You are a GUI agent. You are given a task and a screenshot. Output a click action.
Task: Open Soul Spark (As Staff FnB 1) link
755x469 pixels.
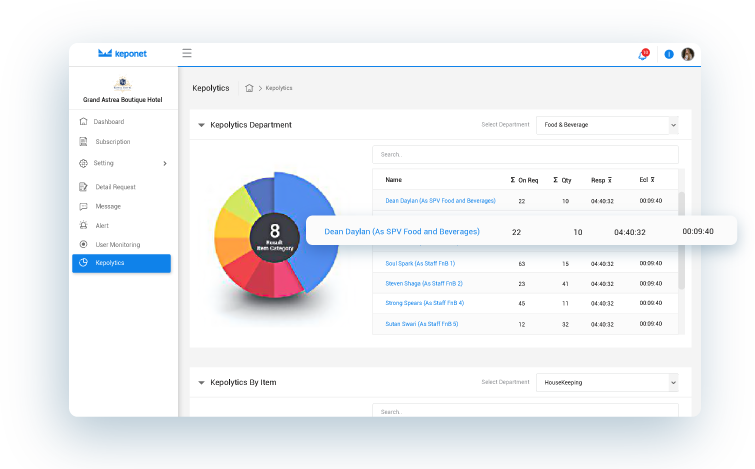pyautogui.click(x=420, y=264)
